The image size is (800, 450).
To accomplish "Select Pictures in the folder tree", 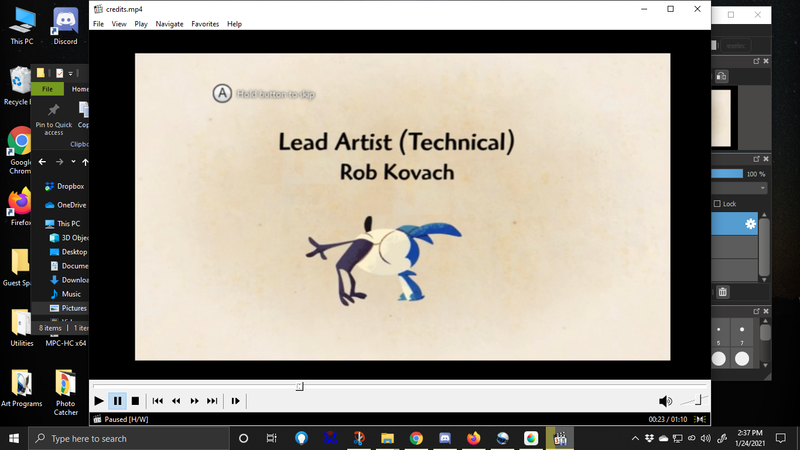I will click(73, 308).
